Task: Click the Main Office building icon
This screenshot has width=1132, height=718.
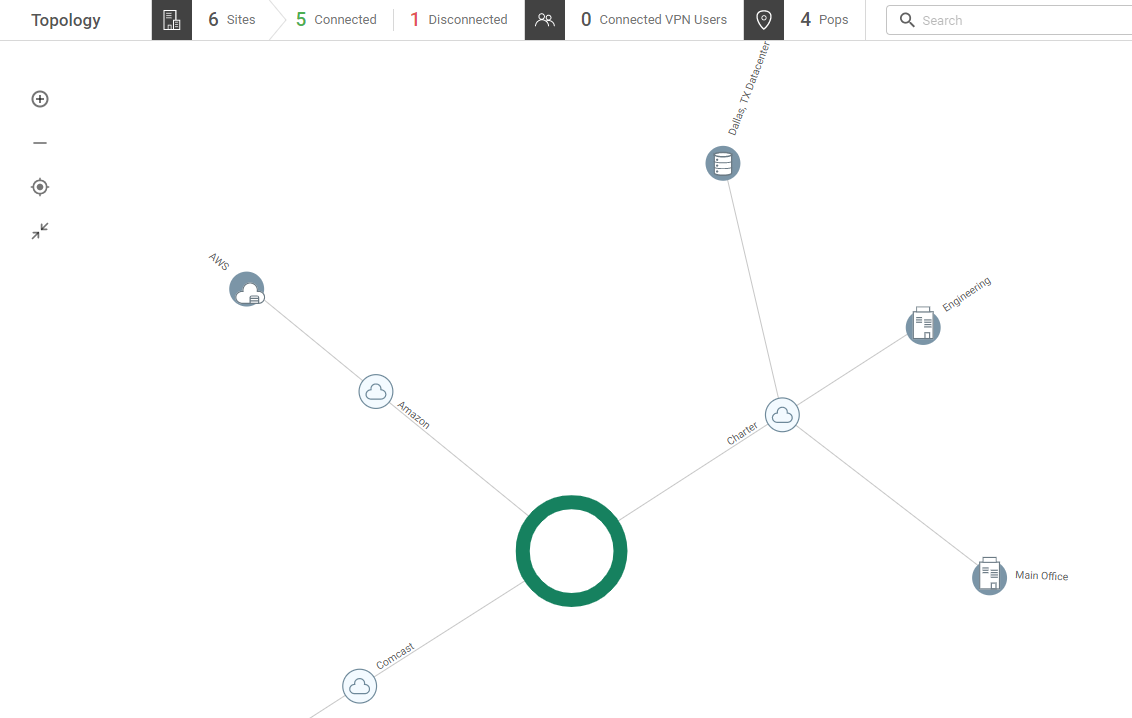Action: pyautogui.click(x=989, y=575)
